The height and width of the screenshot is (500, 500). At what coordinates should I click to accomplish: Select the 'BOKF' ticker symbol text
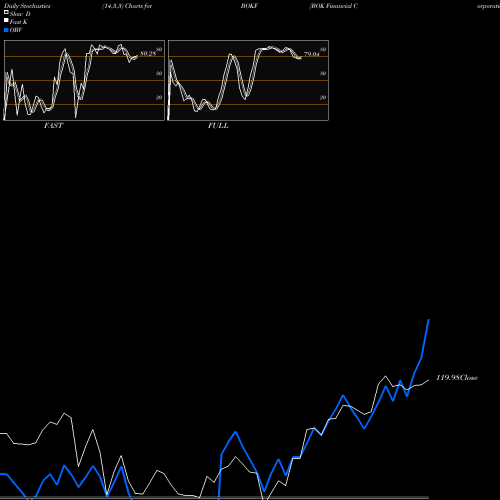[249, 6]
